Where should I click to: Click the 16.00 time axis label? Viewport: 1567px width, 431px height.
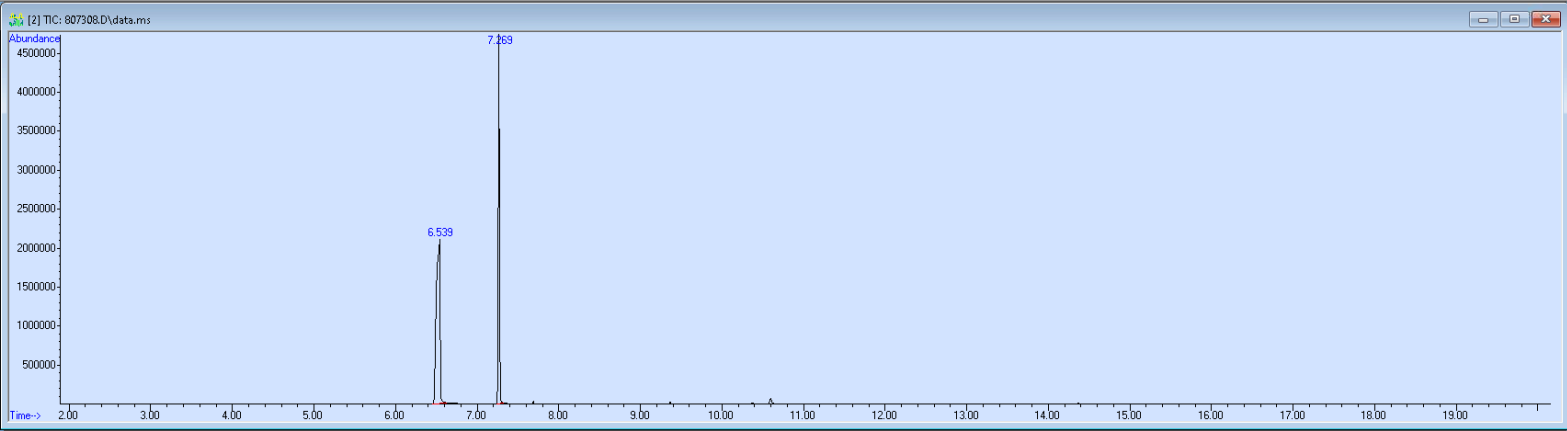pyautogui.click(x=1211, y=414)
